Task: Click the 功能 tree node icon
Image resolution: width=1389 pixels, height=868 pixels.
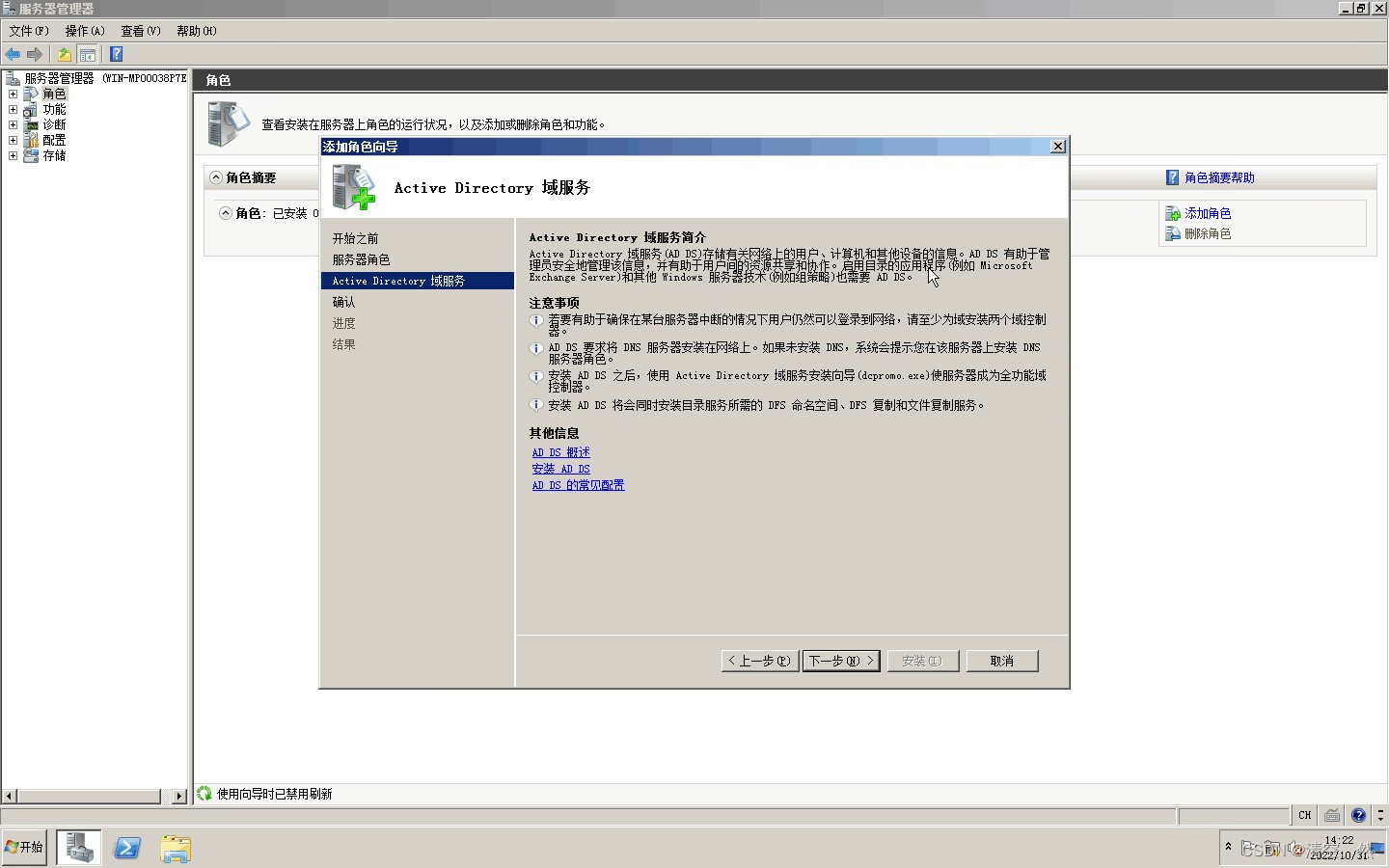Action: pos(31,109)
